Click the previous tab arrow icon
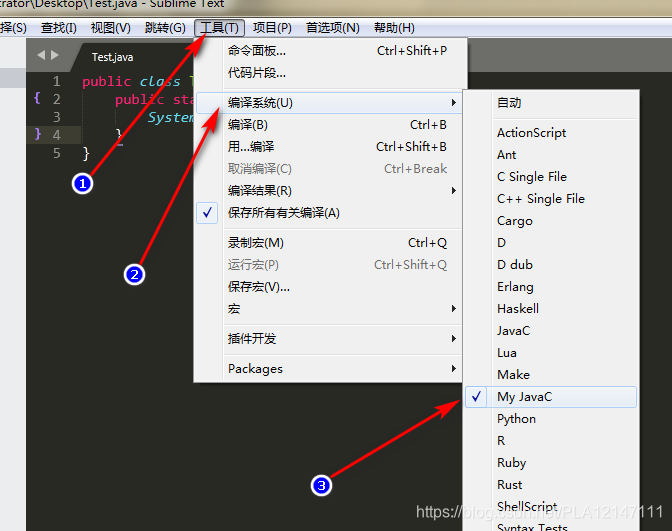Viewport: 672px width, 531px height. [41, 55]
